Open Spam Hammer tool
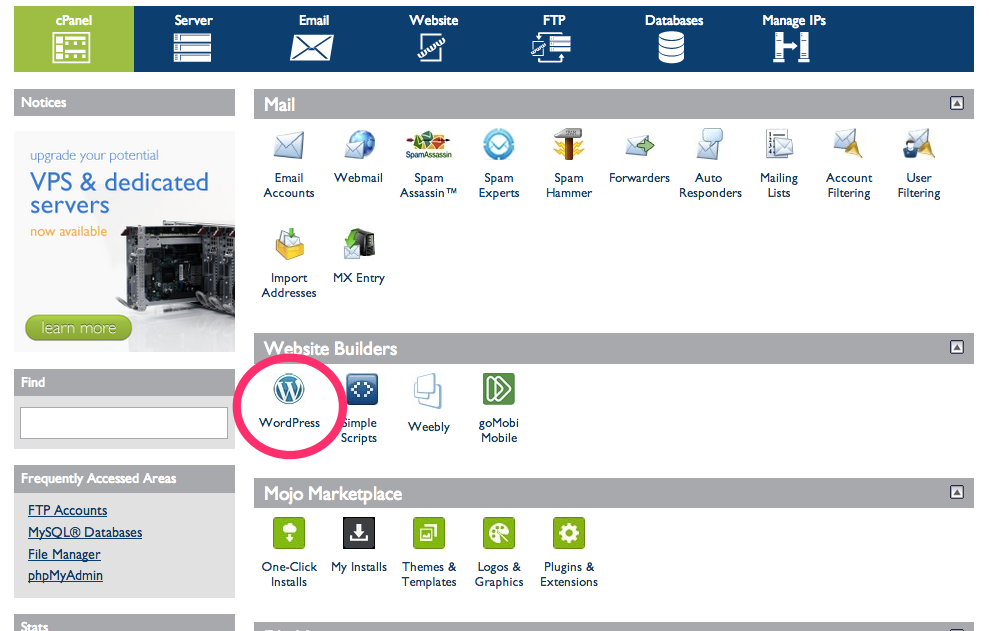Image resolution: width=989 pixels, height=631 pixels. 568,164
